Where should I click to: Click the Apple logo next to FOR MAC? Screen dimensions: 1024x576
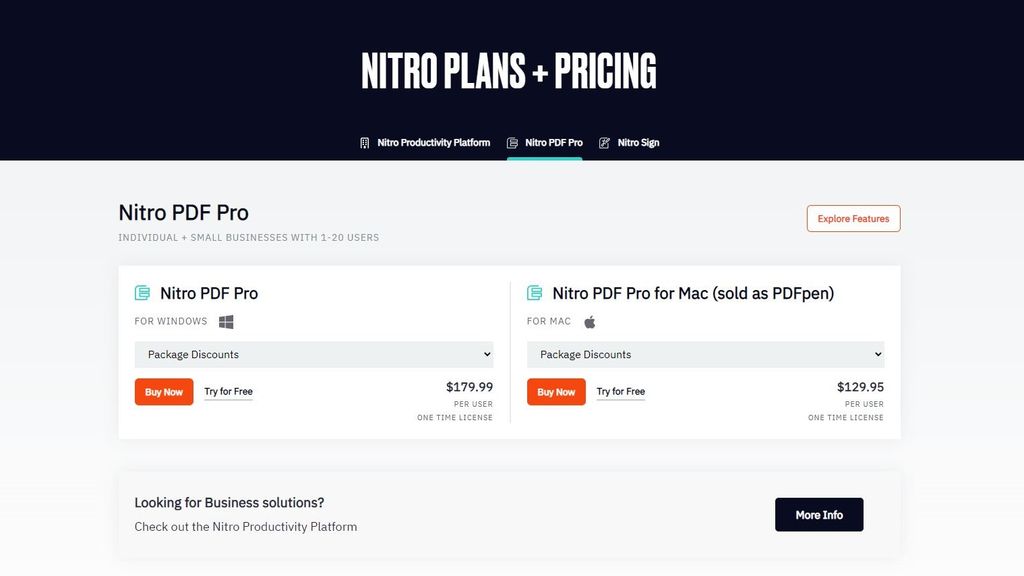pyautogui.click(x=590, y=321)
